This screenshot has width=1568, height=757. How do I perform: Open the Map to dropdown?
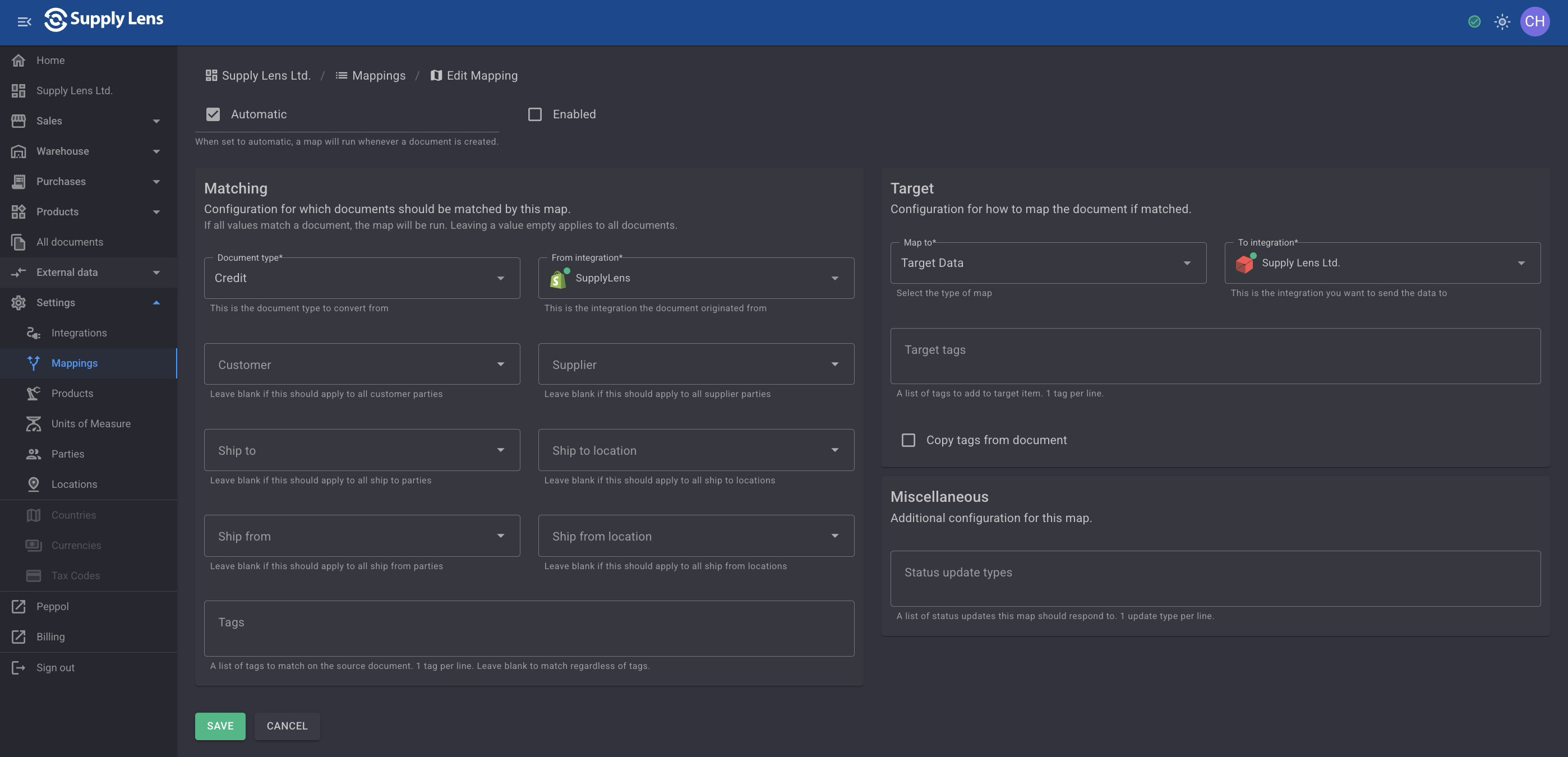pyautogui.click(x=1048, y=263)
